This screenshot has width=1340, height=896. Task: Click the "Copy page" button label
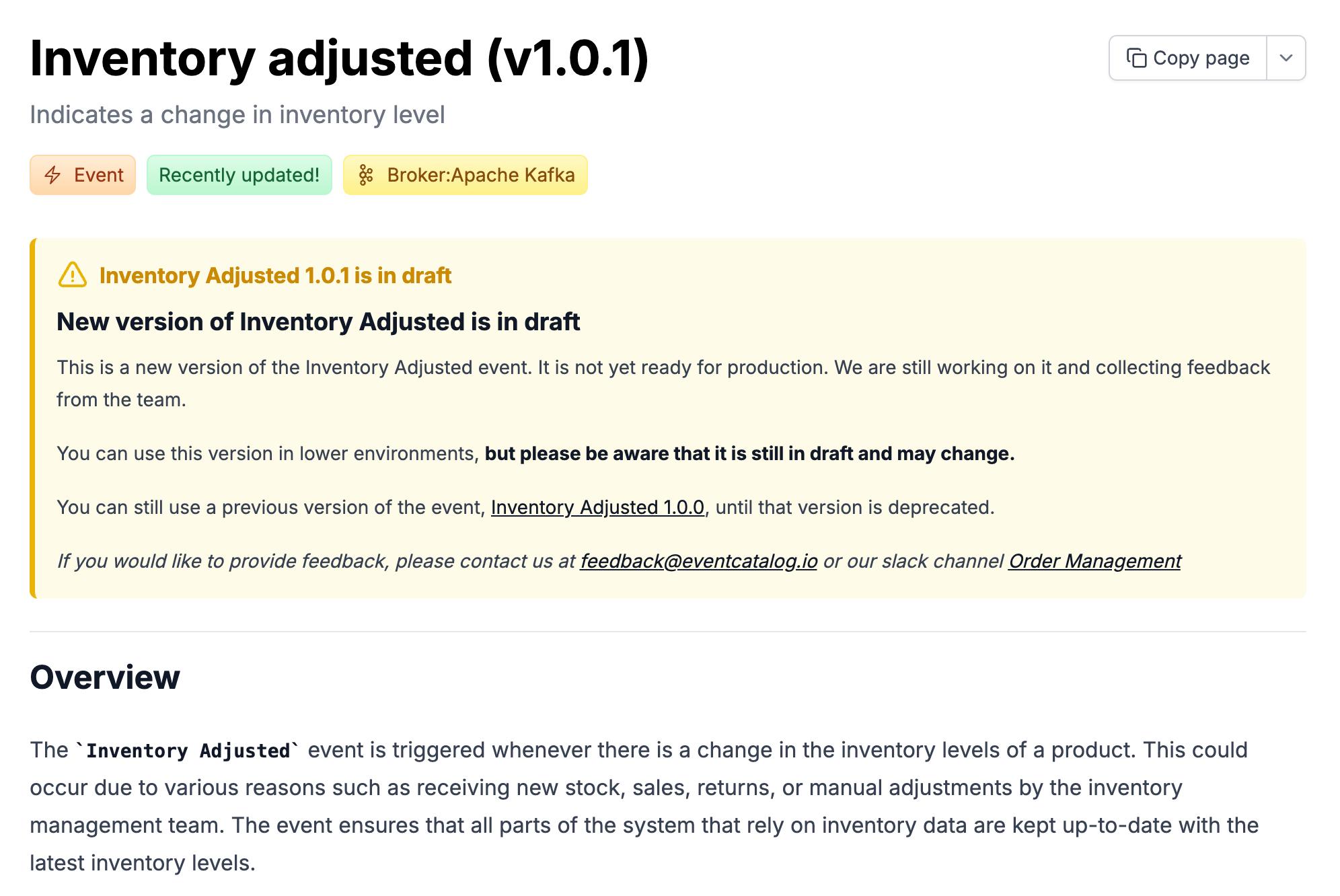(x=1201, y=59)
